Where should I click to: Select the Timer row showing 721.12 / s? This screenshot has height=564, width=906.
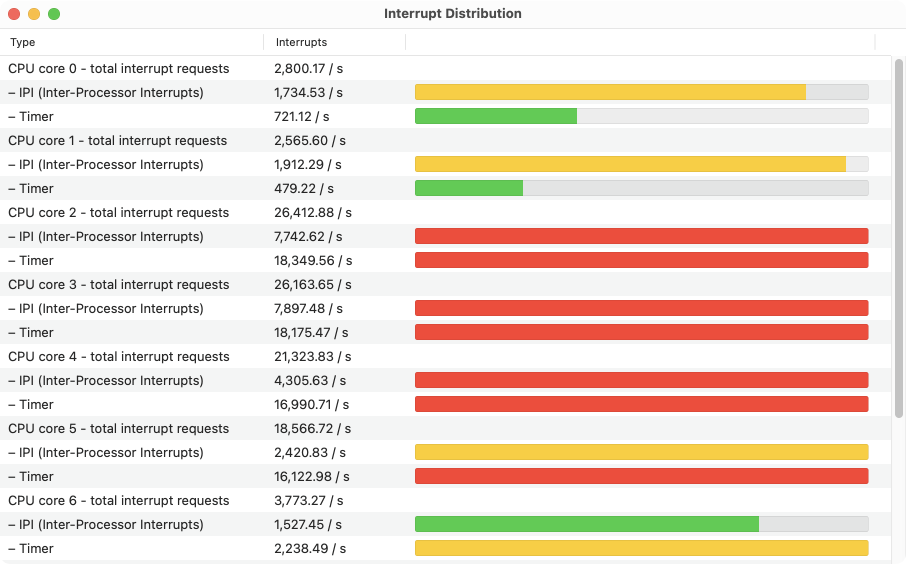click(x=445, y=116)
